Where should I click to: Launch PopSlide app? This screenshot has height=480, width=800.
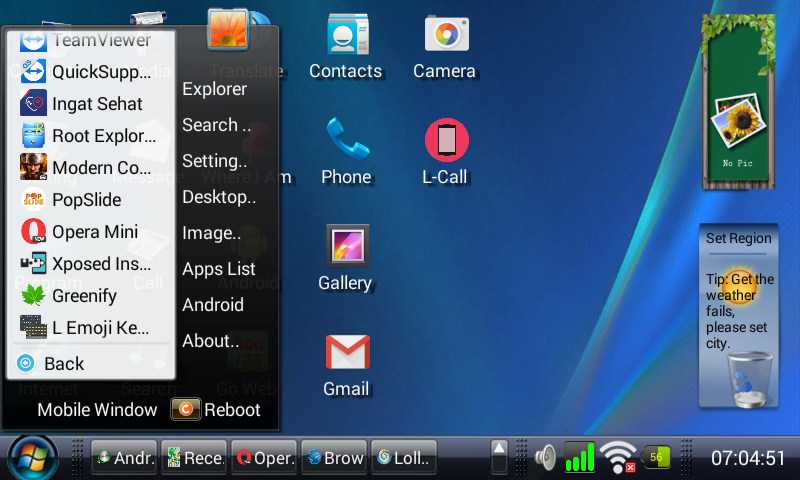91,199
